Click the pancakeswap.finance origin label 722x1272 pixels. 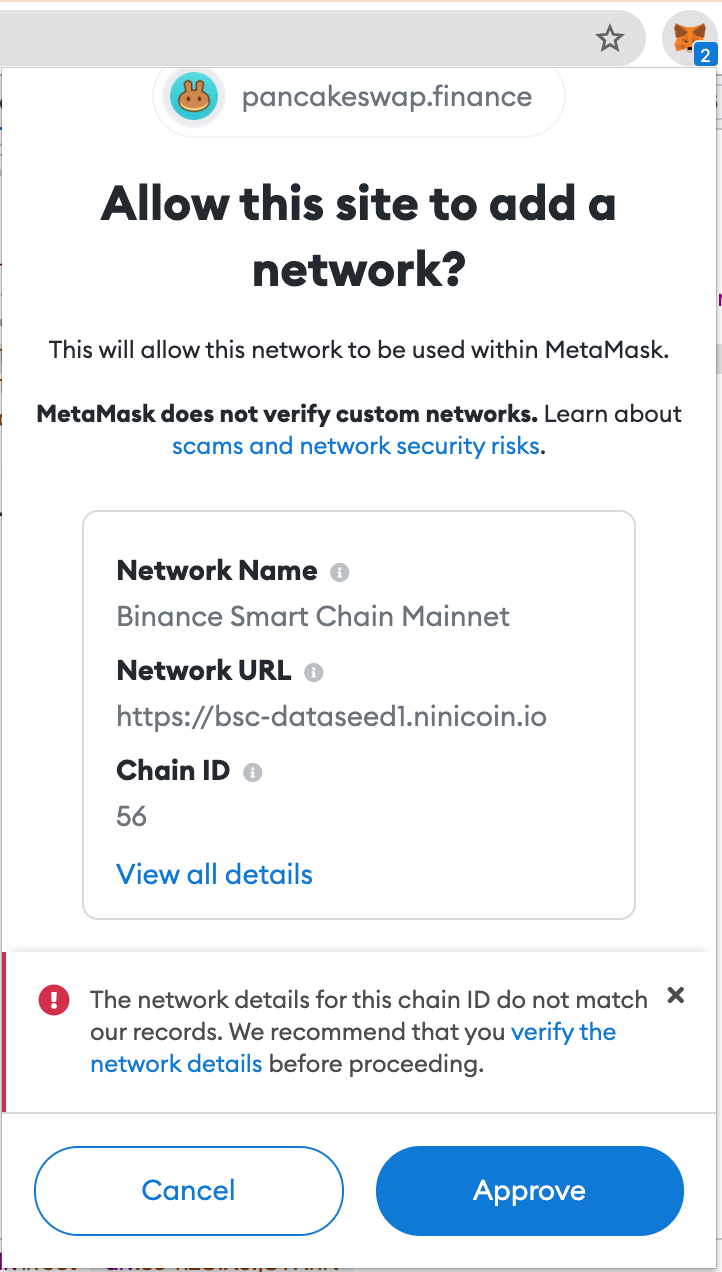pyautogui.click(x=387, y=97)
